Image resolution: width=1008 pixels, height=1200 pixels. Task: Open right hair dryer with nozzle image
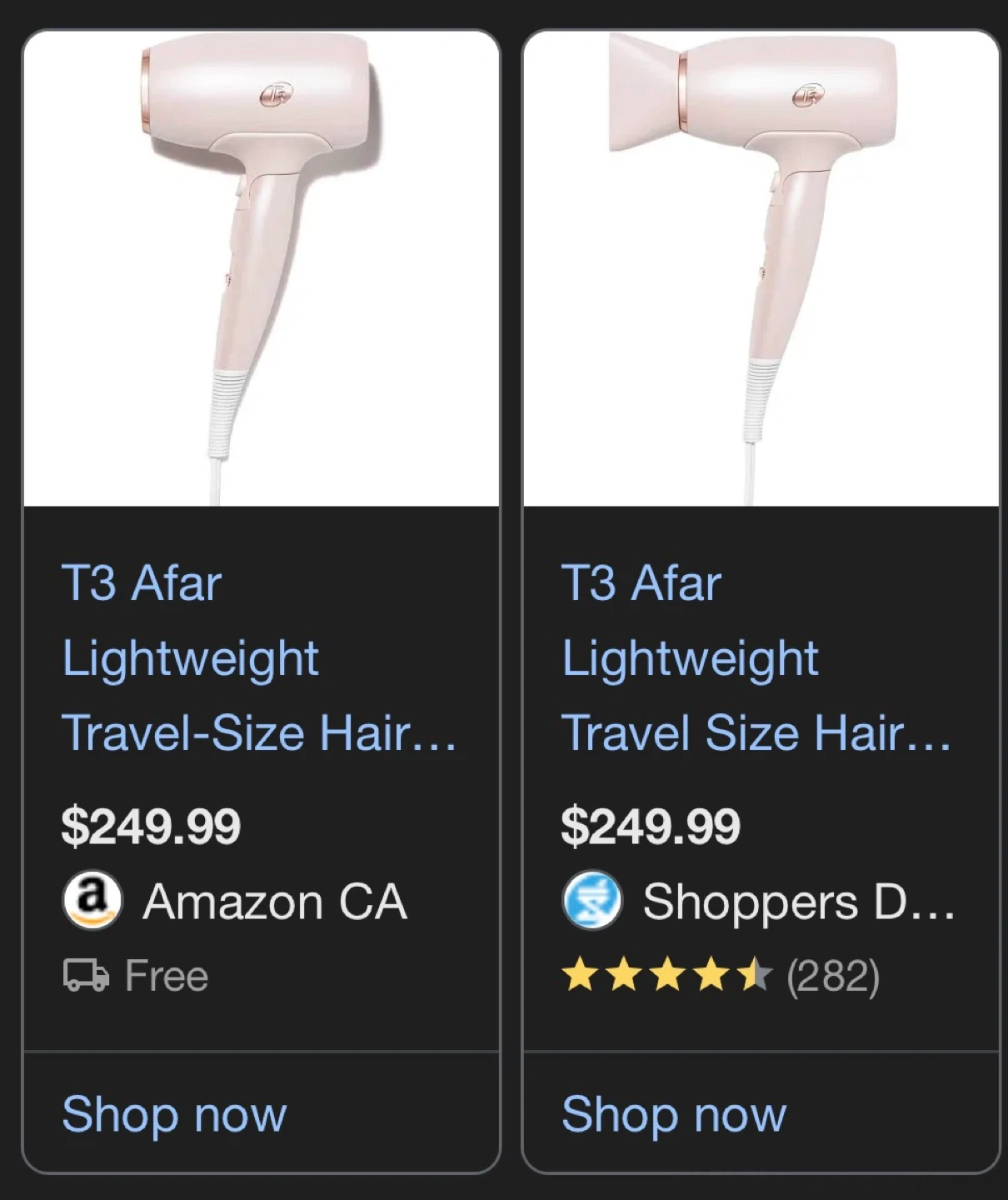click(x=760, y=268)
